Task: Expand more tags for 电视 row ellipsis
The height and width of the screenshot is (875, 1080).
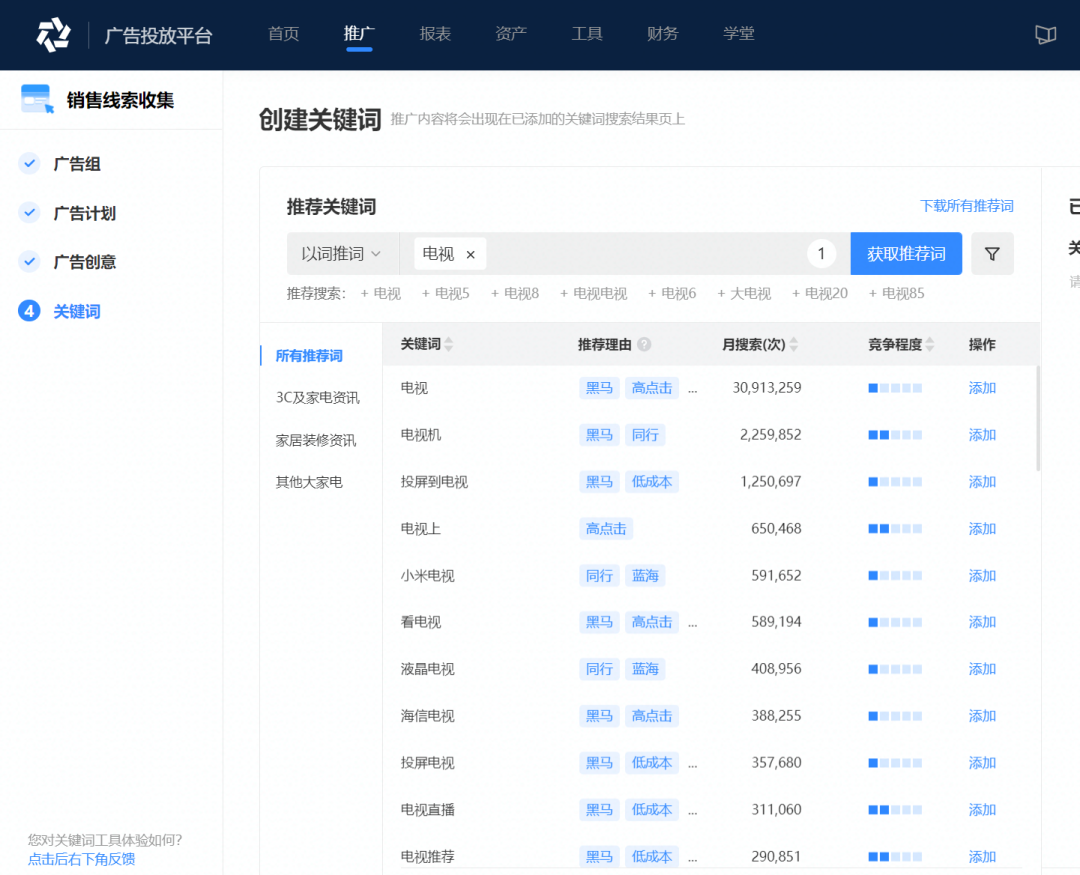Action: [x=693, y=388]
